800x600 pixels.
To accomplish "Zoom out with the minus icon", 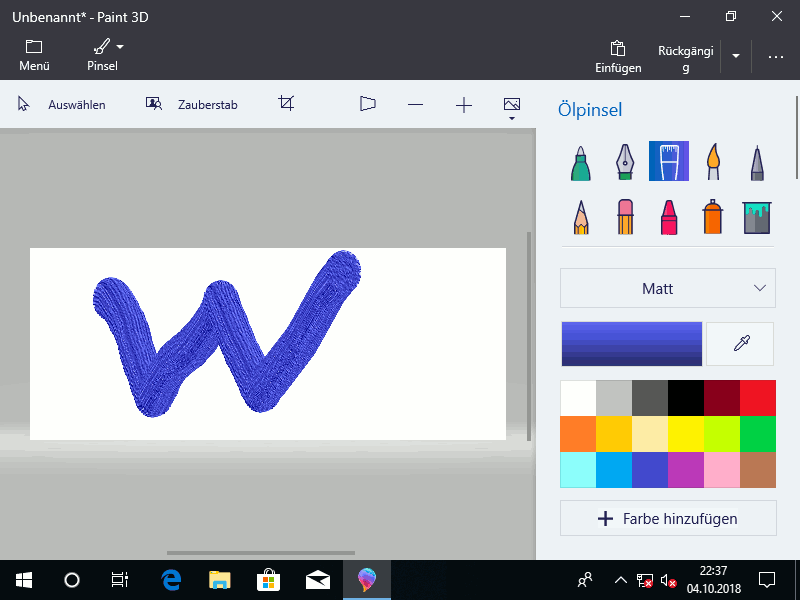I will [415, 103].
